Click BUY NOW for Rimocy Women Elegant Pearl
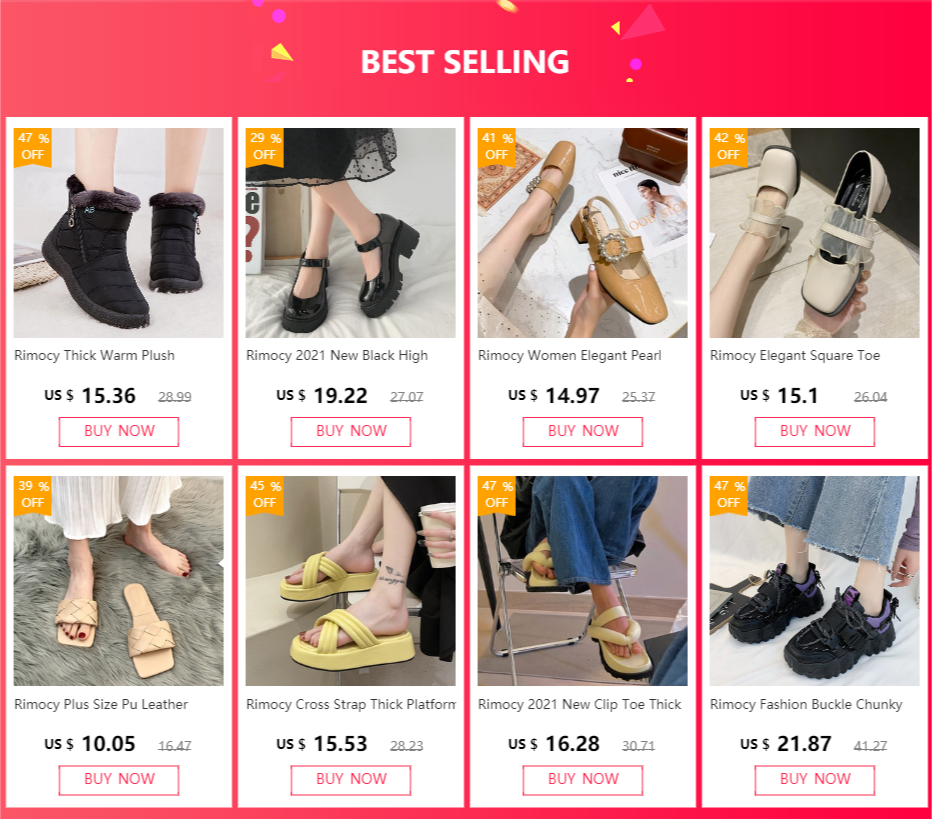This screenshot has height=819, width=932. click(582, 431)
